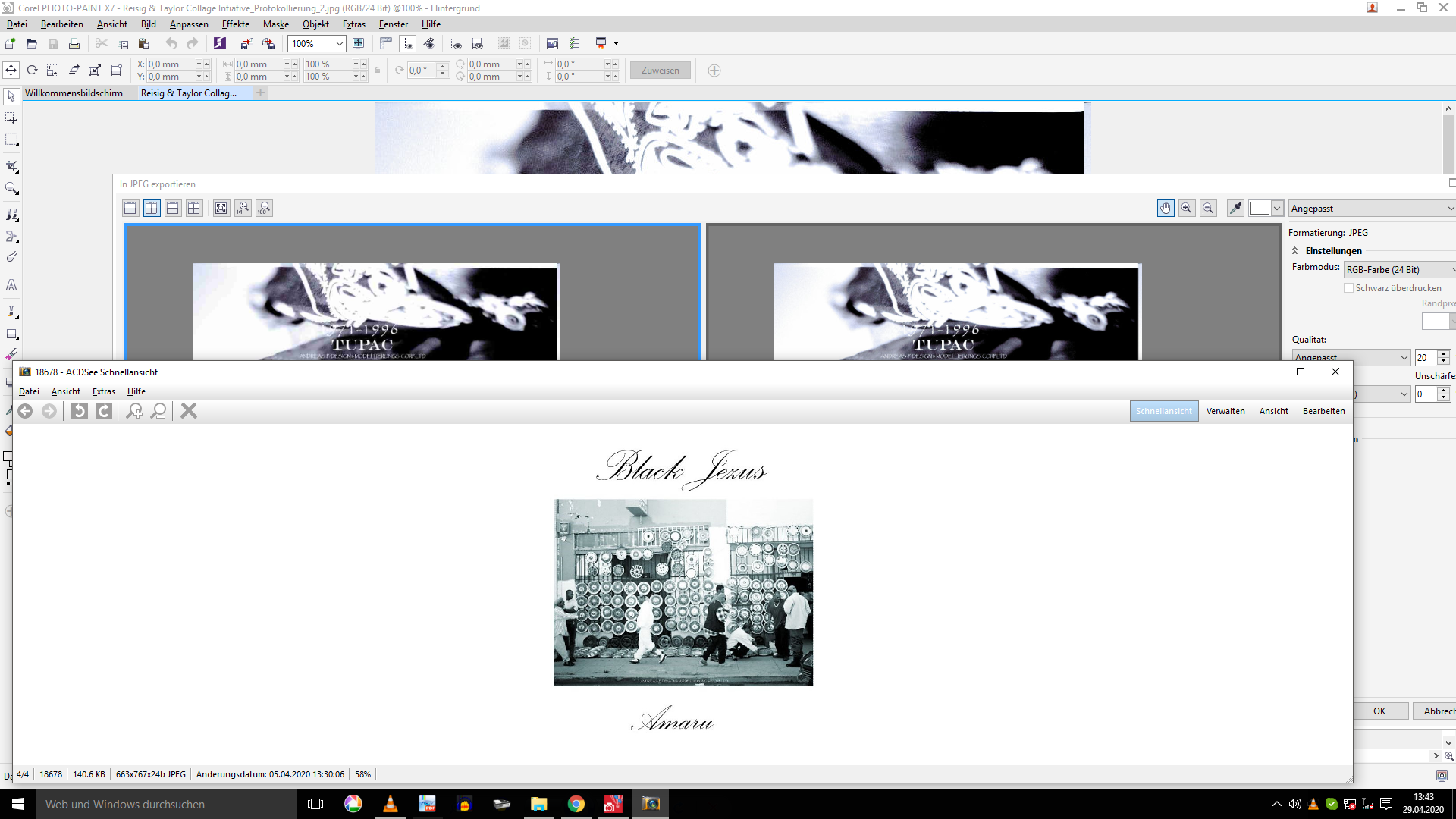Click the Export icon in standard toolbar

point(268,43)
